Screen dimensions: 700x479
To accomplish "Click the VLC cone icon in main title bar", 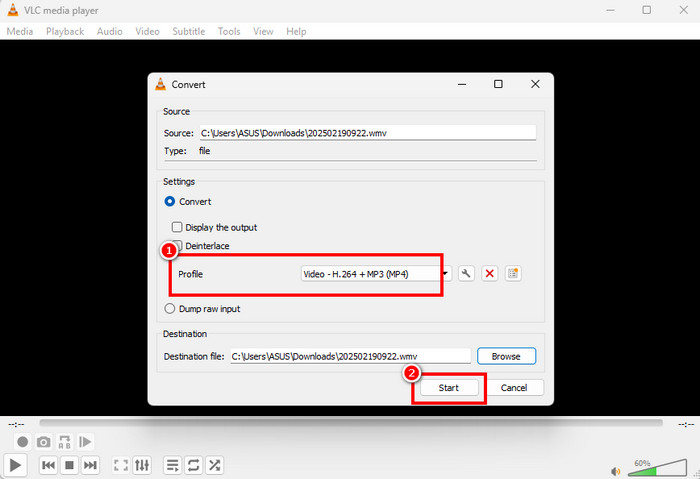I will pyautogui.click(x=13, y=10).
